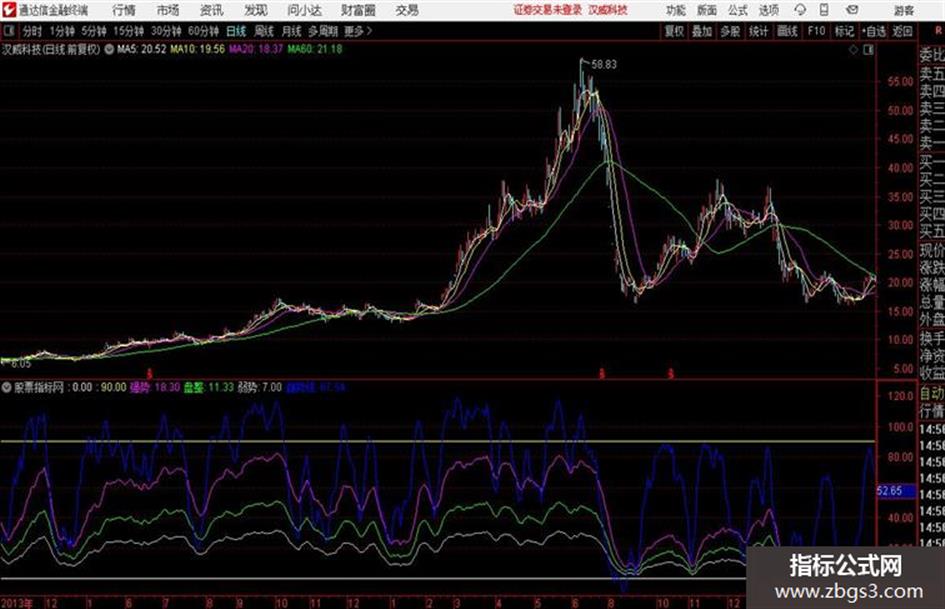Viewport: 945px width, 609px height.
Task: Switch to 15分钟 period
Action: 128,31
